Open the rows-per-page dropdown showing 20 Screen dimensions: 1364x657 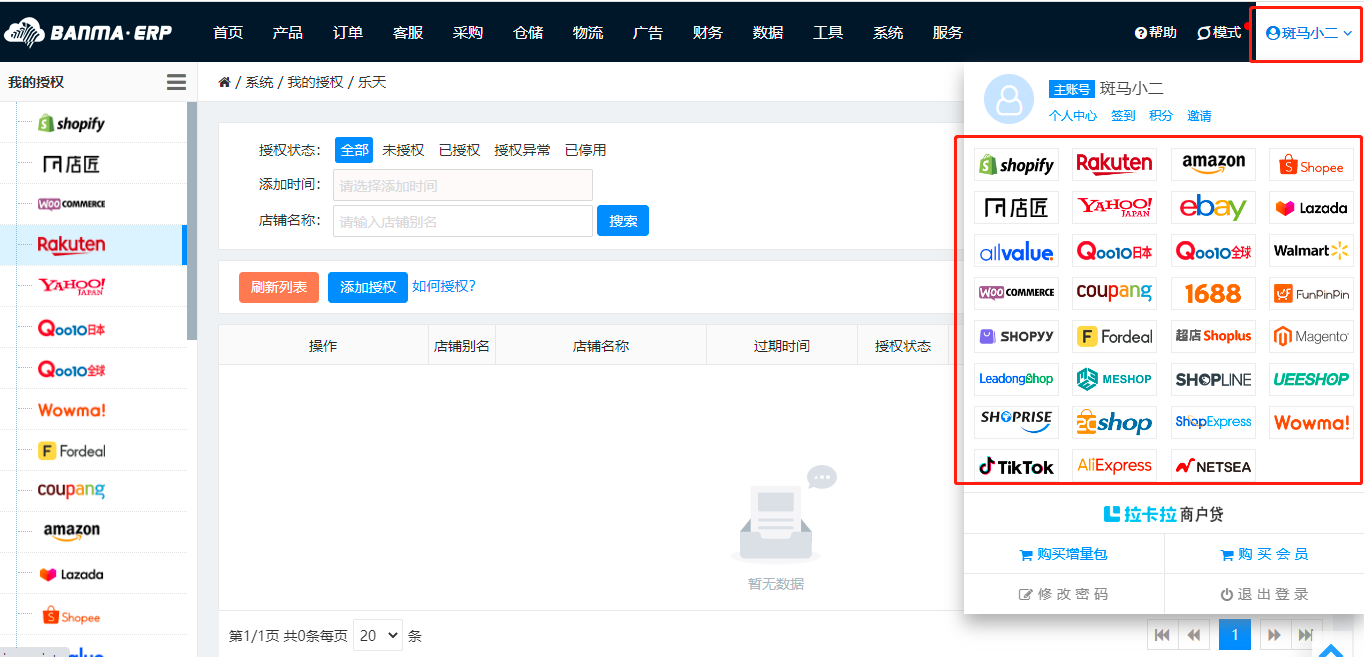[378, 635]
